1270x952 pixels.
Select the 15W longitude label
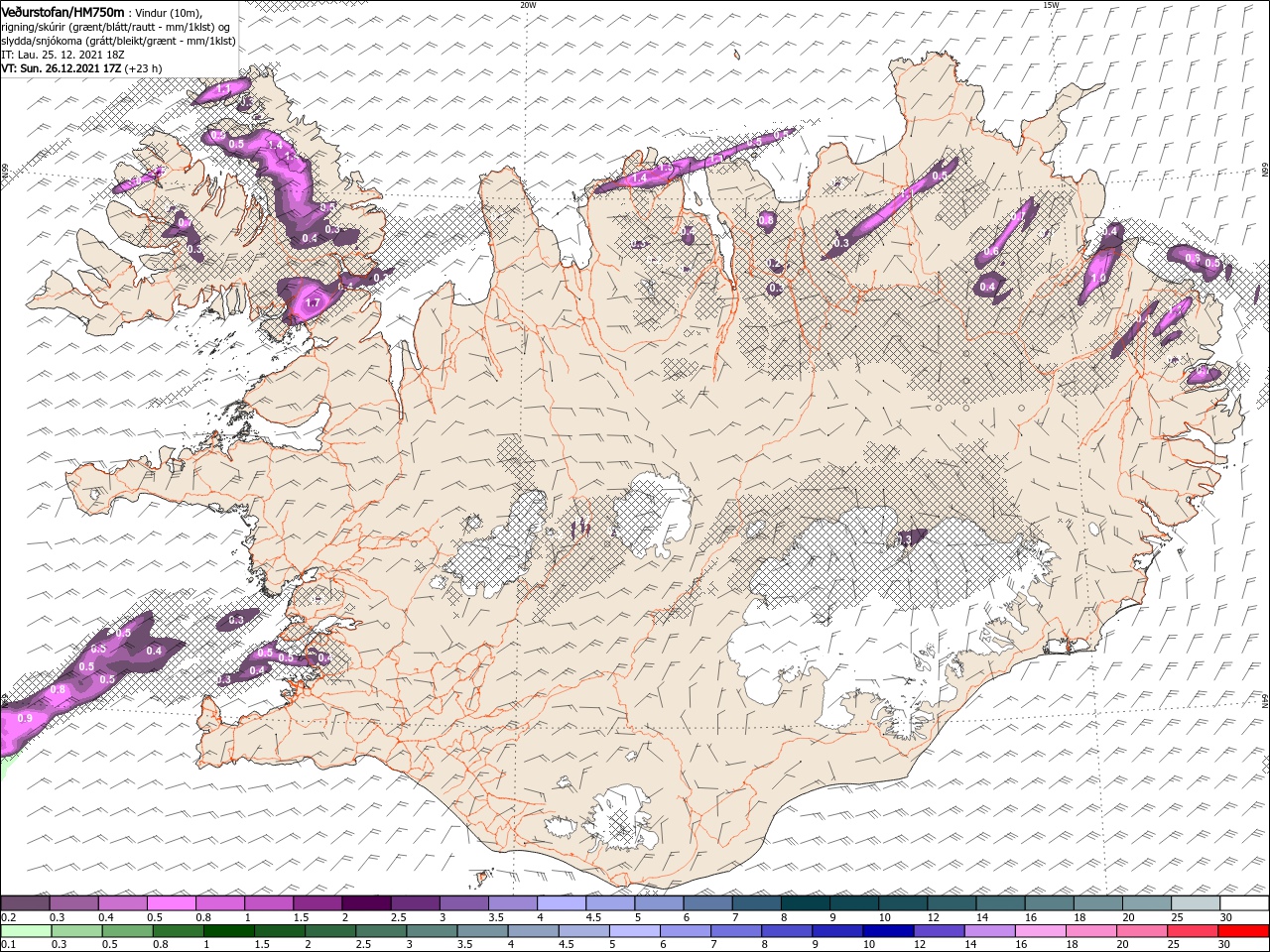[1051, 5]
